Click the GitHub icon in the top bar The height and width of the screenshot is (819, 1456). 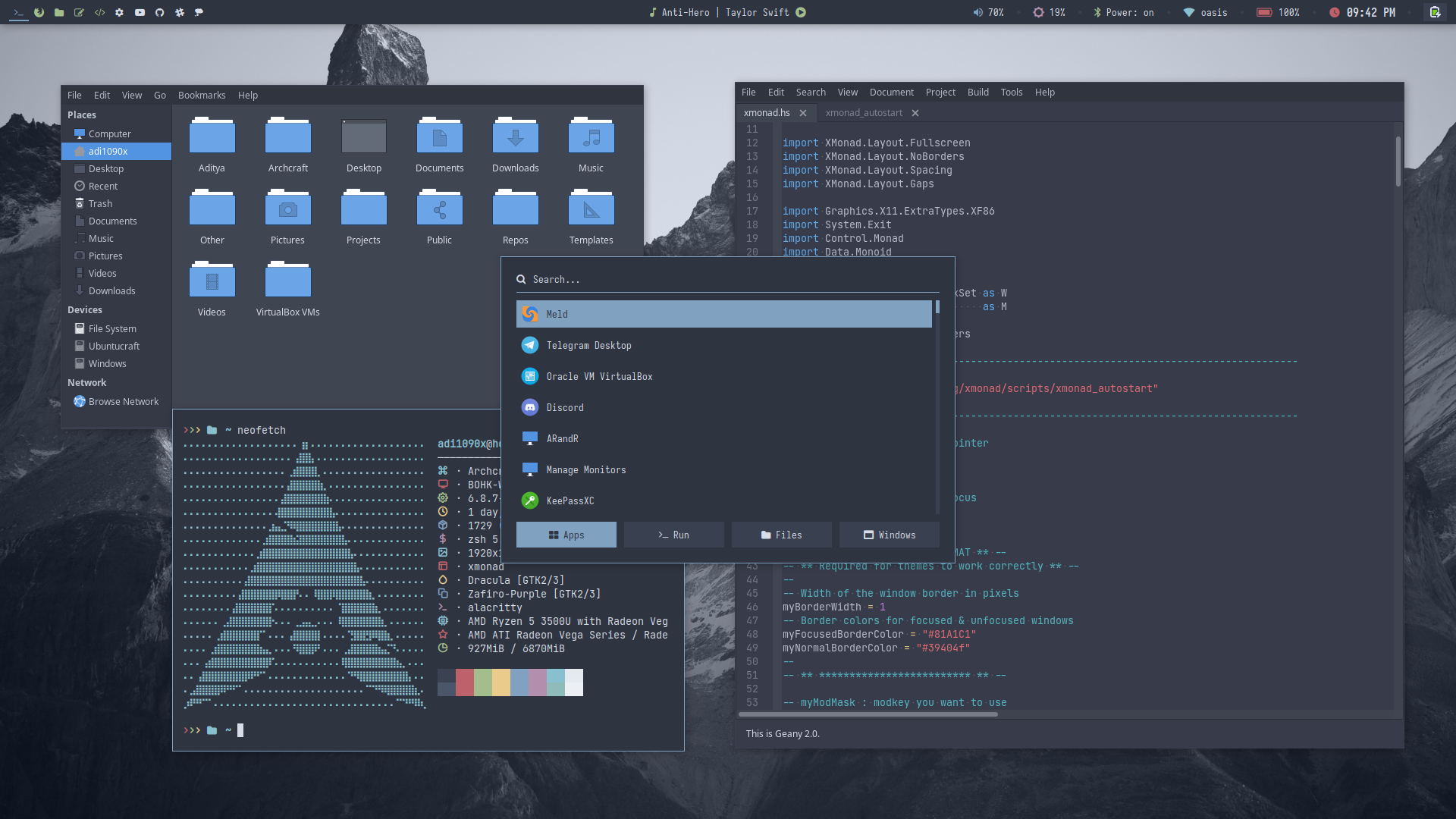point(159,12)
